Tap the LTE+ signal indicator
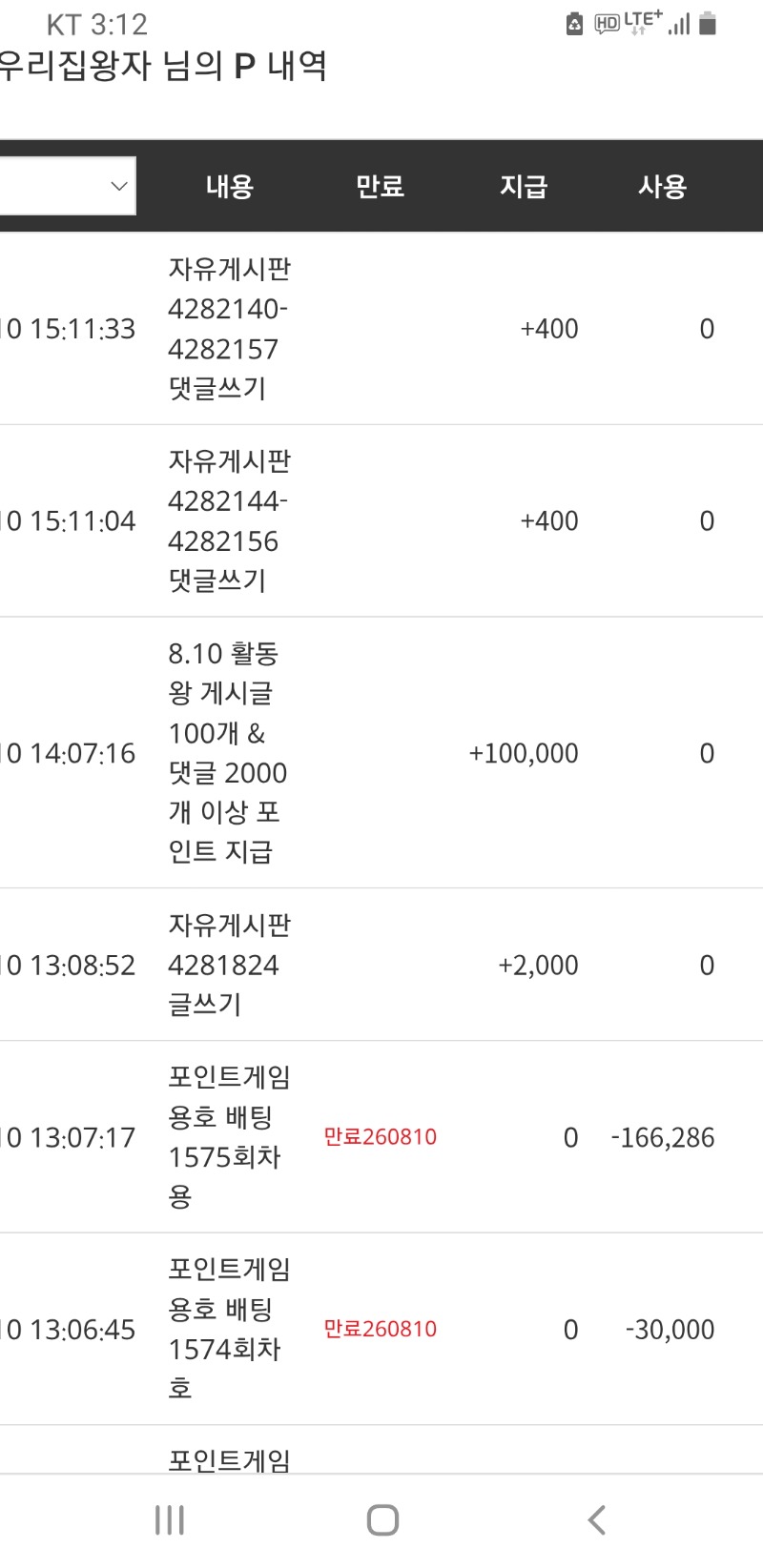The image size is (763, 1568). pos(643,22)
